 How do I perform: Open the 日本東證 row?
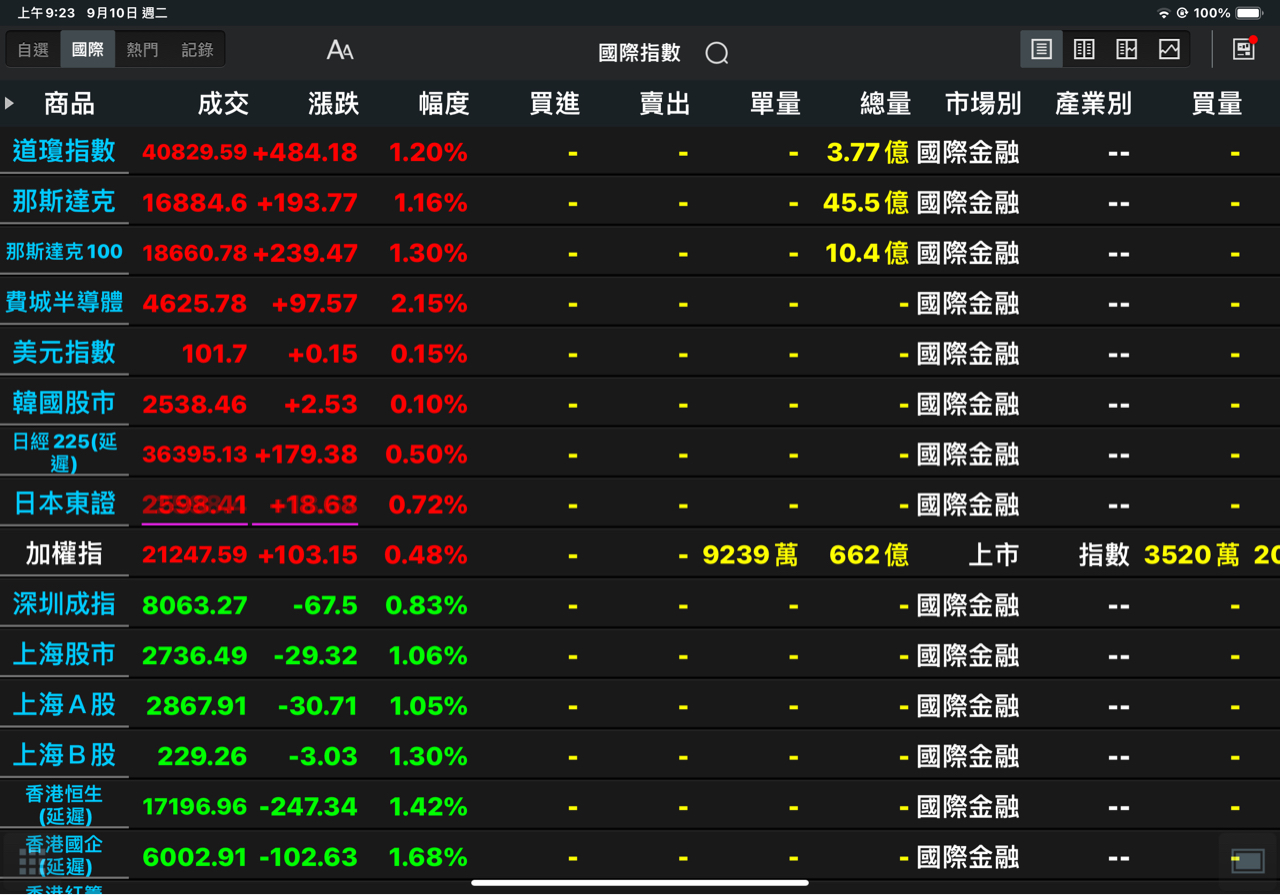(x=64, y=504)
